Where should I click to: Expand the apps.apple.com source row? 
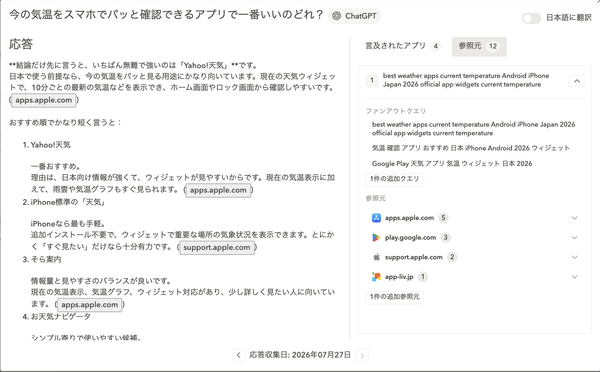point(474,218)
